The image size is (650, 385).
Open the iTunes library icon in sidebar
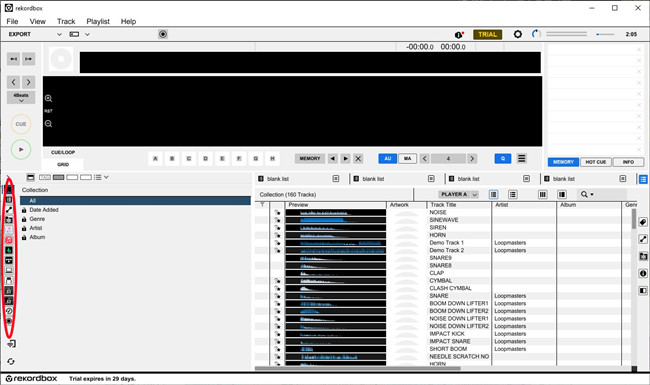9,230
